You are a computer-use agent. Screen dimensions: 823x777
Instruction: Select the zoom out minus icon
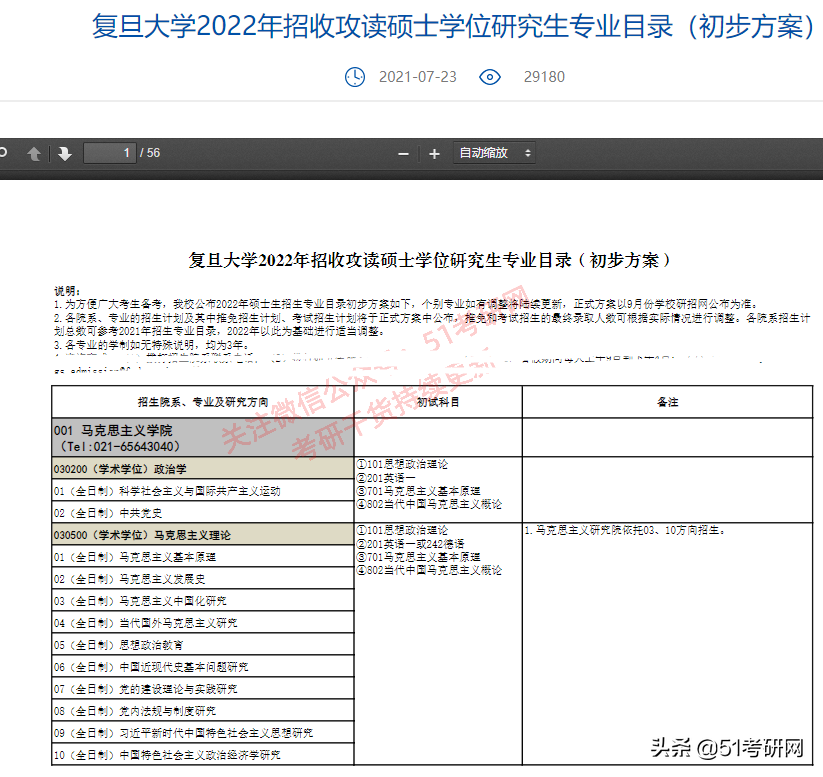click(x=402, y=153)
